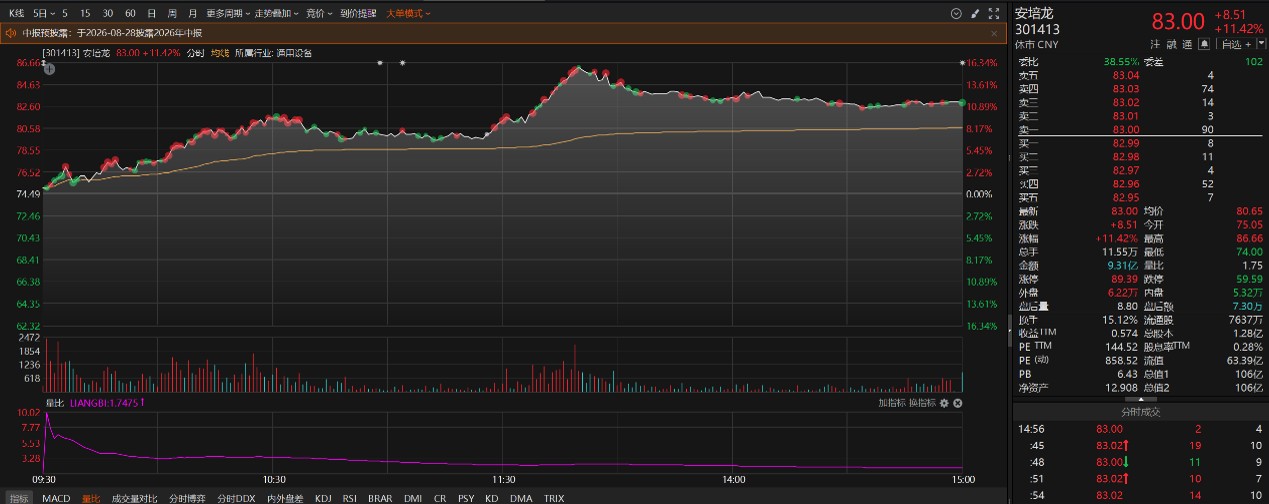Select the KD indicator
The image size is (1269, 504).
tap(491, 497)
